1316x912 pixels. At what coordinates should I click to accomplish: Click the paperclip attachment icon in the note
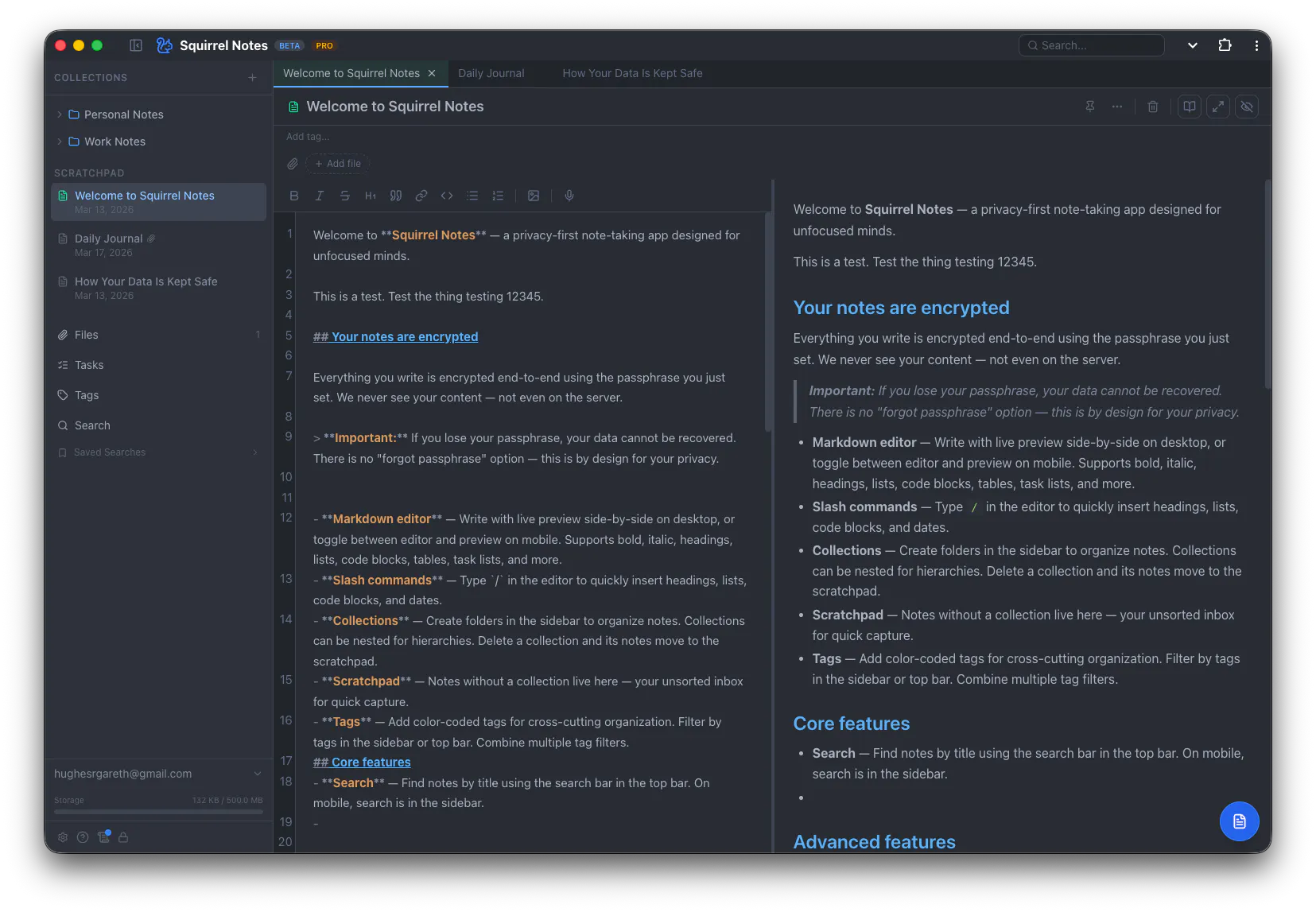[293, 164]
